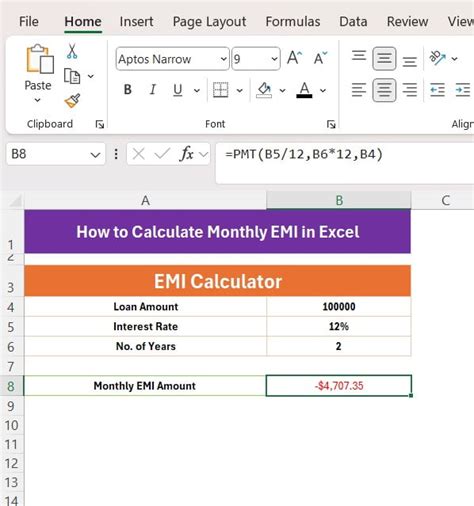Switch to Home tab
The height and width of the screenshot is (506, 474).
[x=83, y=22]
